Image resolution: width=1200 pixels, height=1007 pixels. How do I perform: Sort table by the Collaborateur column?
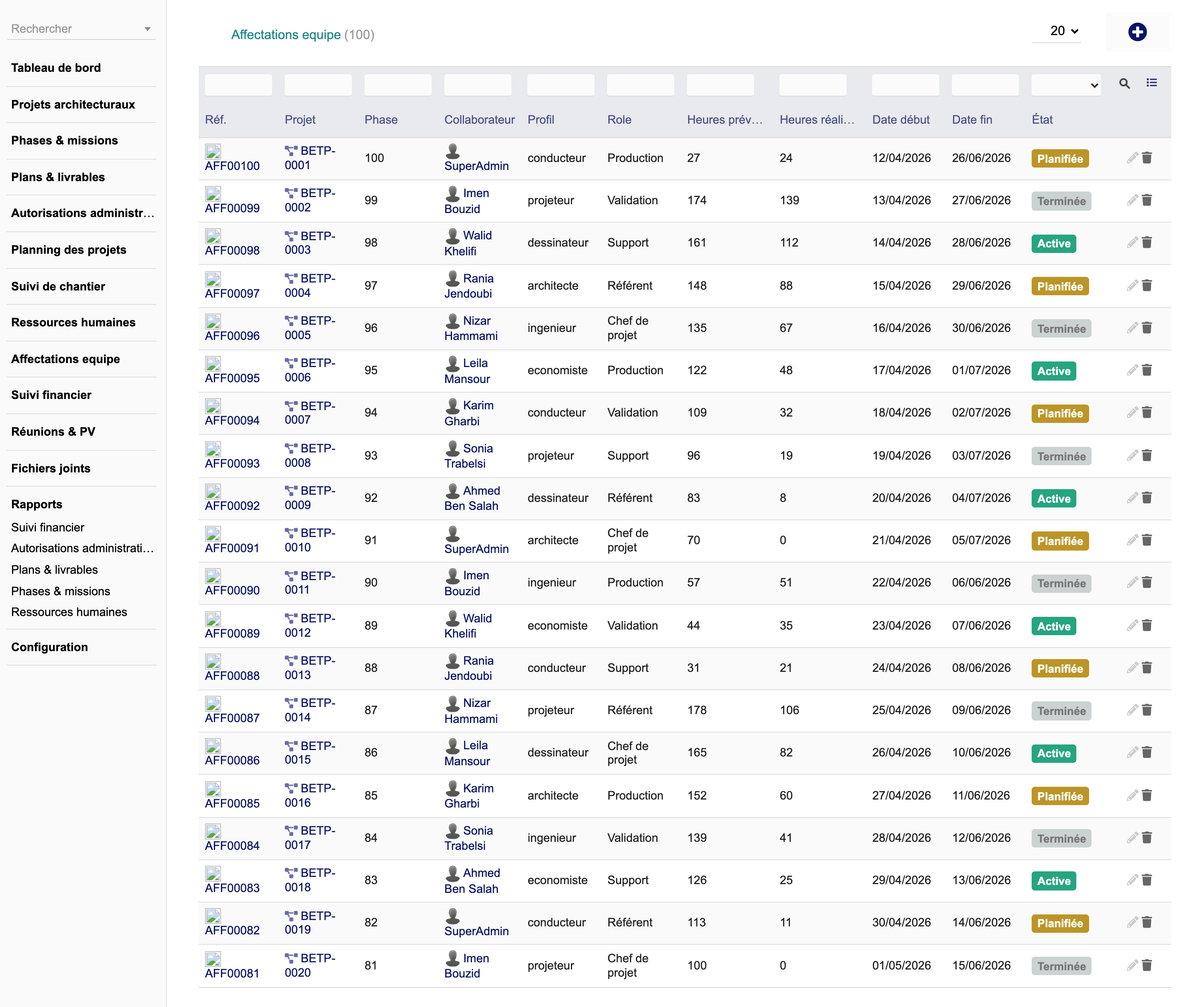click(x=480, y=119)
